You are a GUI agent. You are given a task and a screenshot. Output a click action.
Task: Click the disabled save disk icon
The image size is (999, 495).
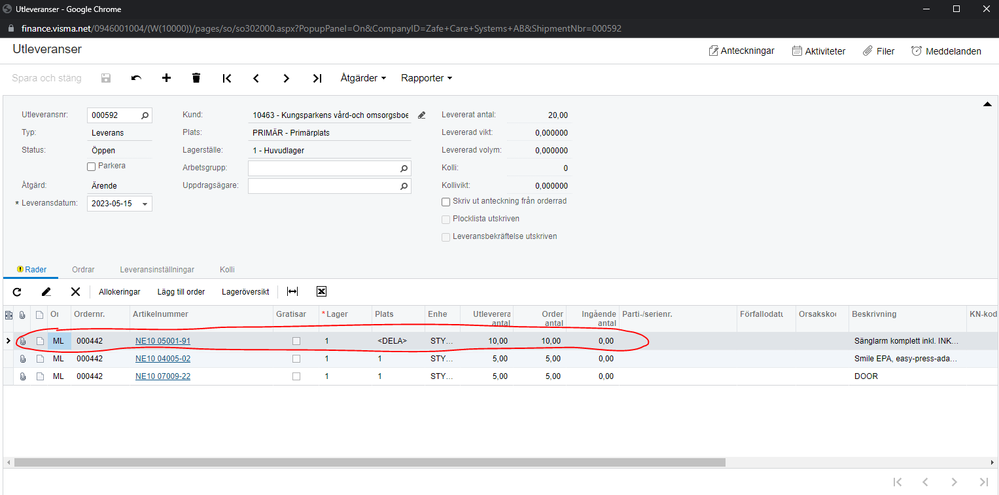tap(106, 78)
